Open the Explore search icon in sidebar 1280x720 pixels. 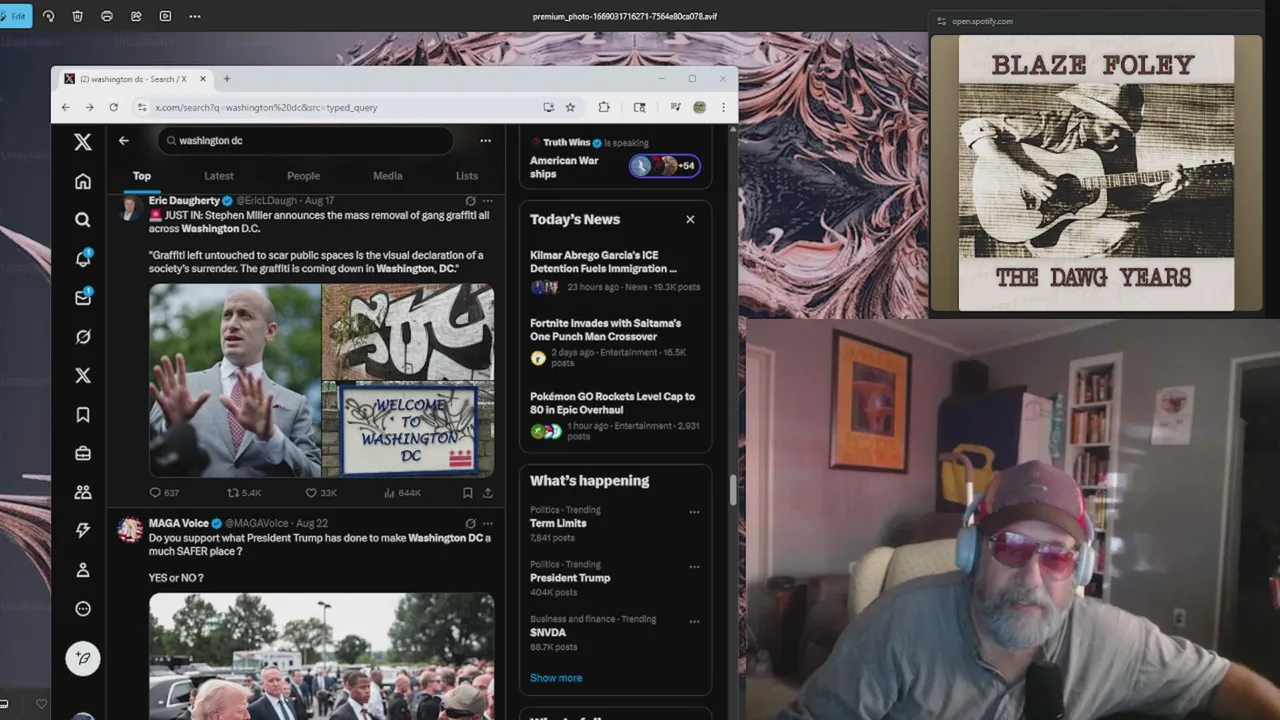tap(83, 220)
